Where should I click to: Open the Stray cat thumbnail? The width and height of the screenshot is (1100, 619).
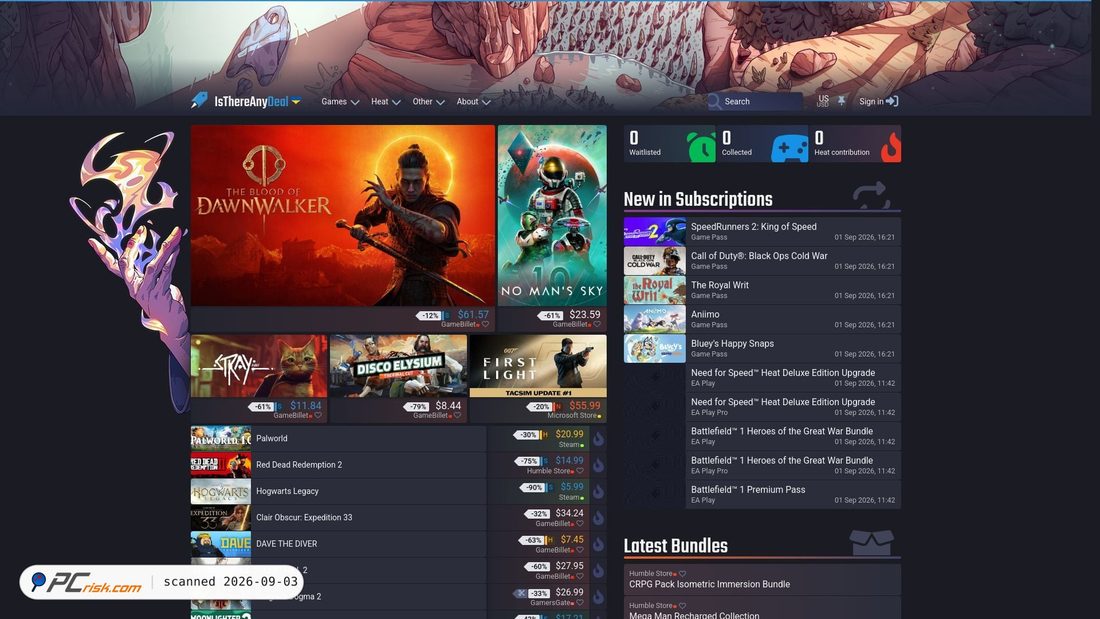tap(259, 366)
